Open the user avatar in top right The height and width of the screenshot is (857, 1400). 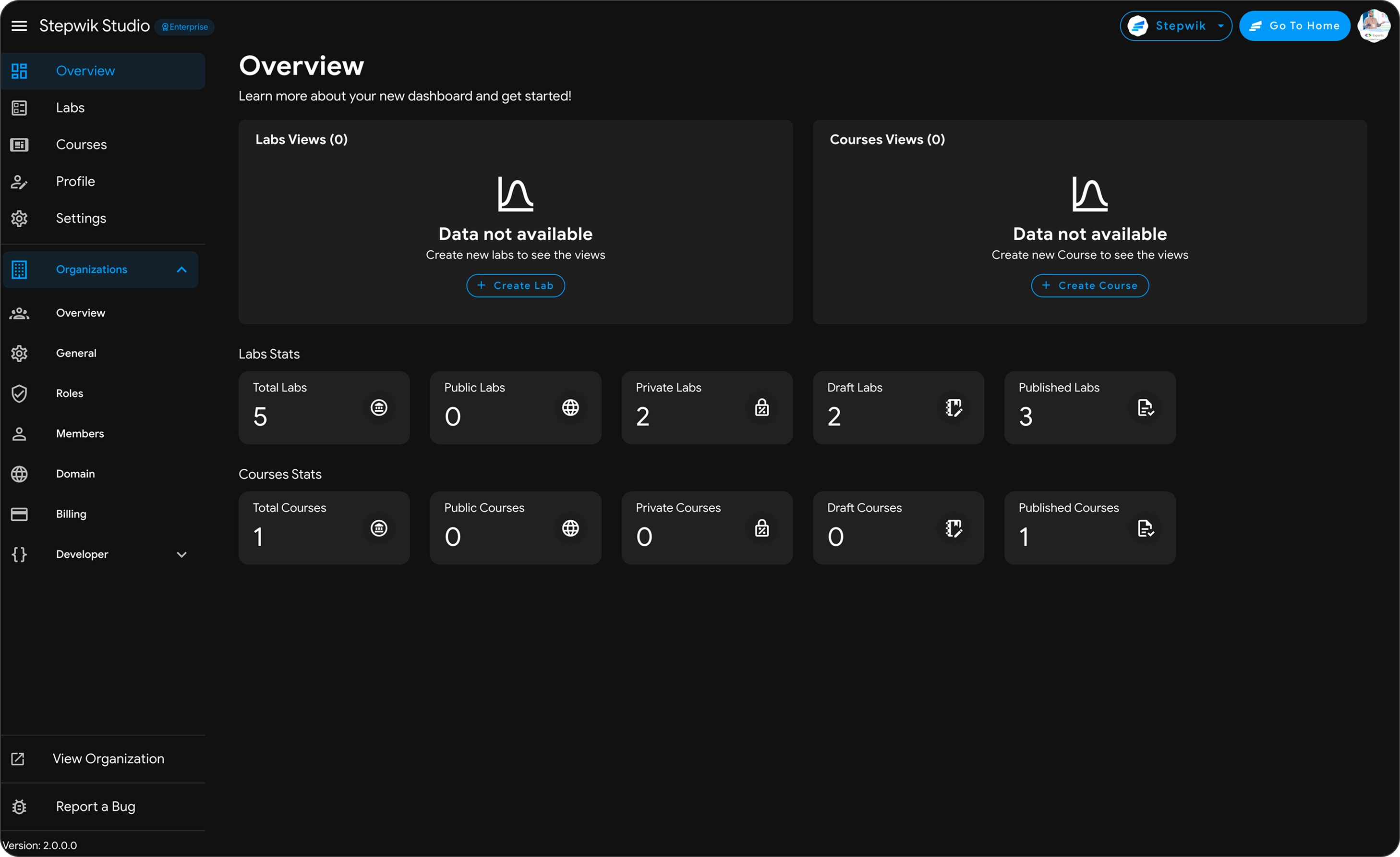(x=1374, y=26)
